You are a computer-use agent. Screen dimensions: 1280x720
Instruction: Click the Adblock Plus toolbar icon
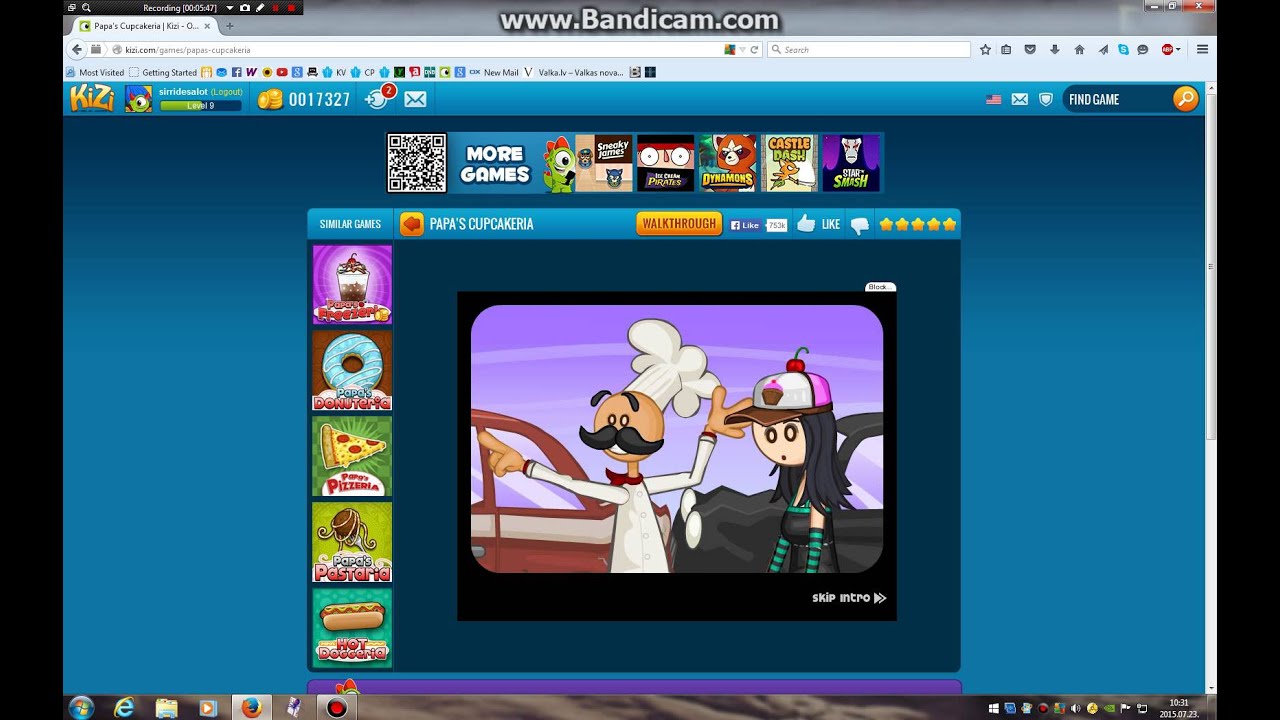coord(1167,49)
